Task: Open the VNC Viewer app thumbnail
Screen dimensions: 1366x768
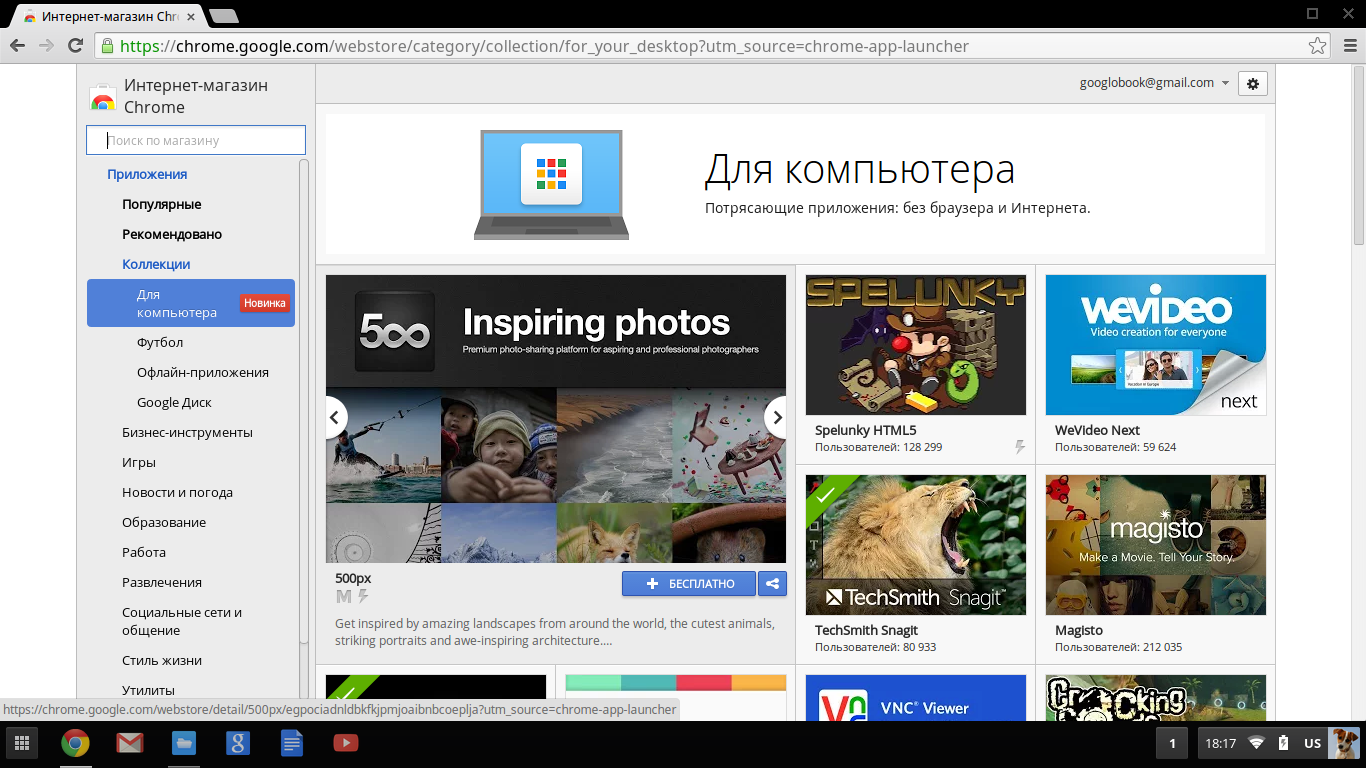Action: 916,697
